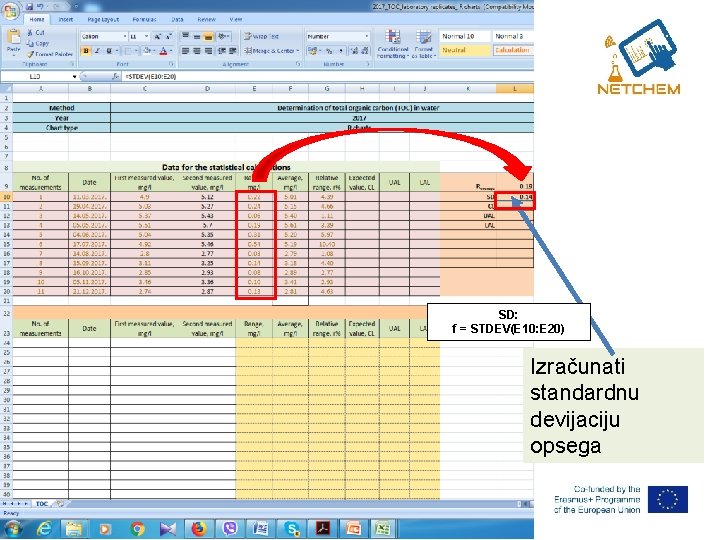The height and width of the screenshot is (540, 720).
Task: Open the text orientation options
Action: pyautogui.click(x=224, y=36)
